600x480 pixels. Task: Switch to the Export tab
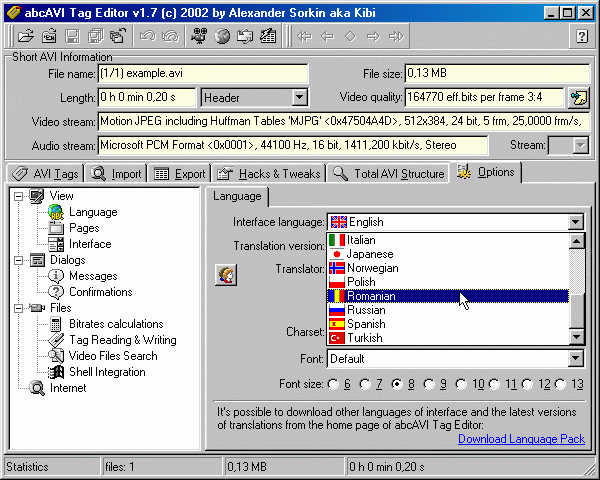179,174
